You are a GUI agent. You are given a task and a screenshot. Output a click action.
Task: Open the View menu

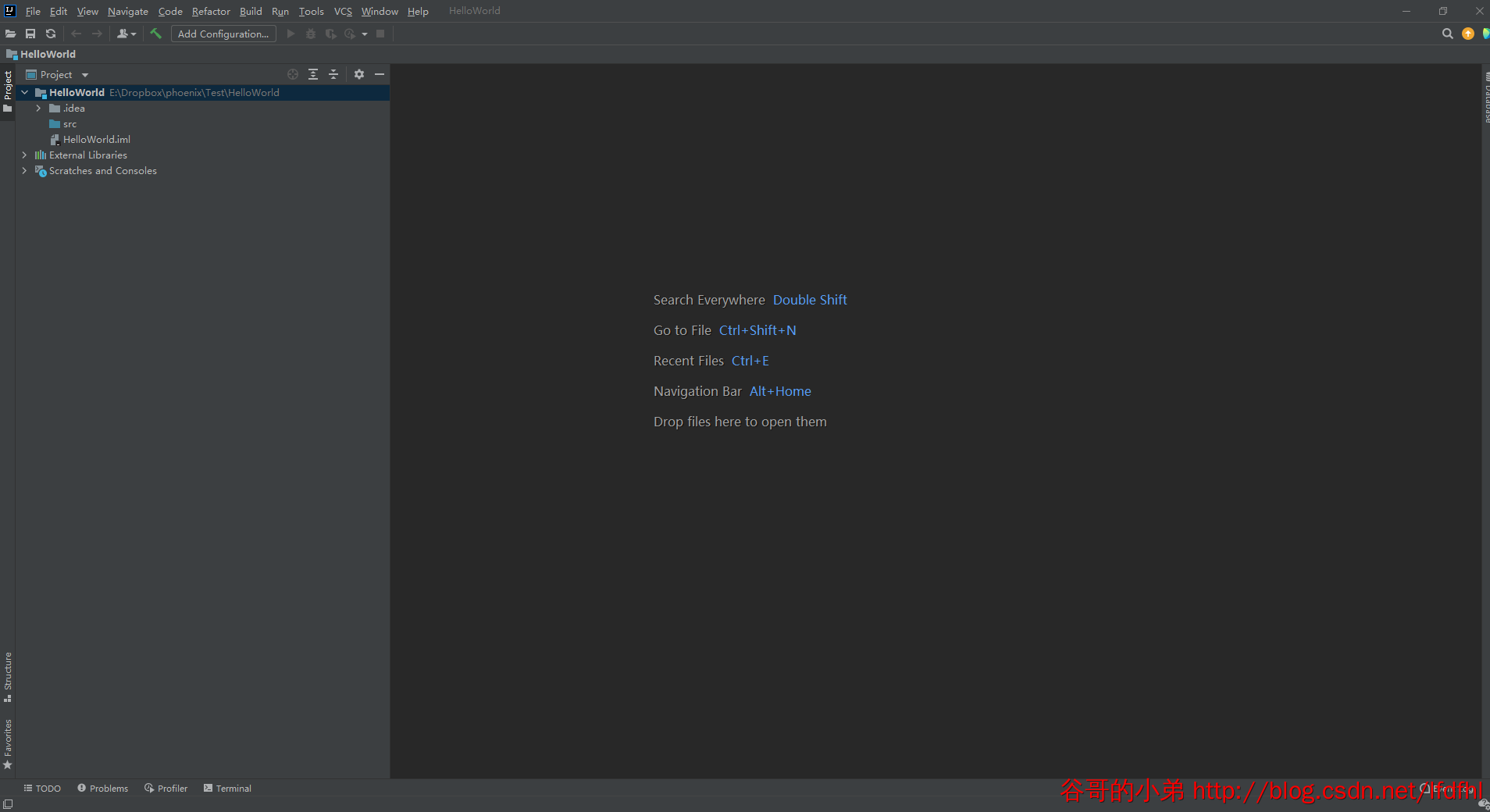tap(87, 11)
